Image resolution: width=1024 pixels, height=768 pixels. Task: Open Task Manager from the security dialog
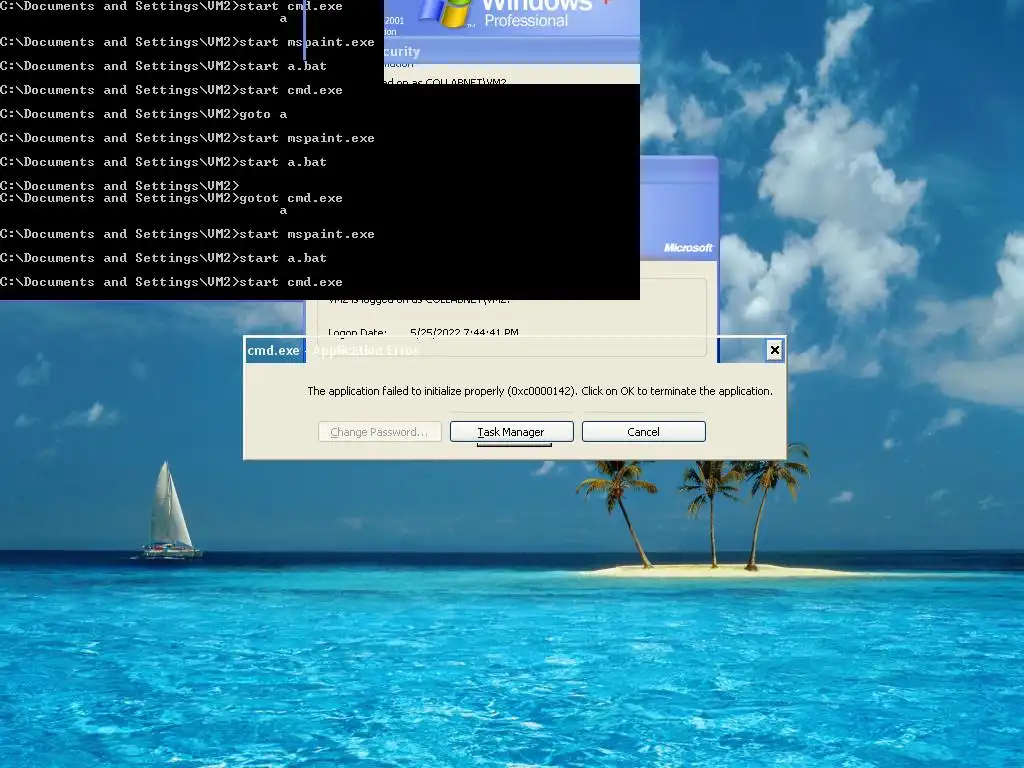tap(511, 432)
